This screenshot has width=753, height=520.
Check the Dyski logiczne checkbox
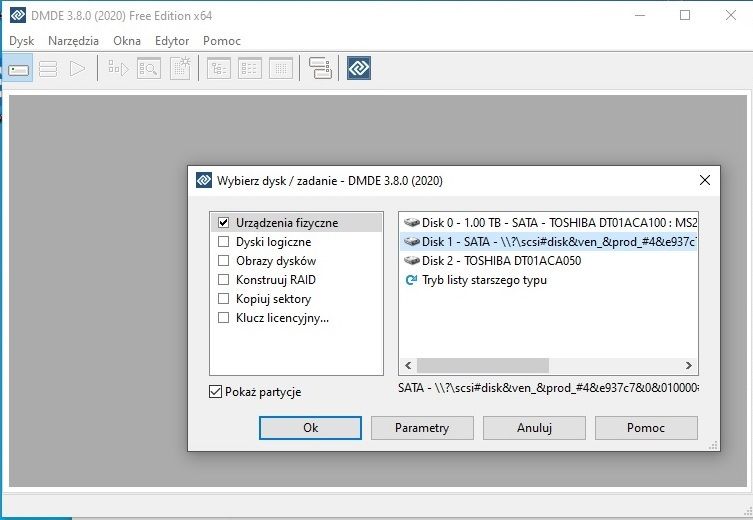[223, 242]
